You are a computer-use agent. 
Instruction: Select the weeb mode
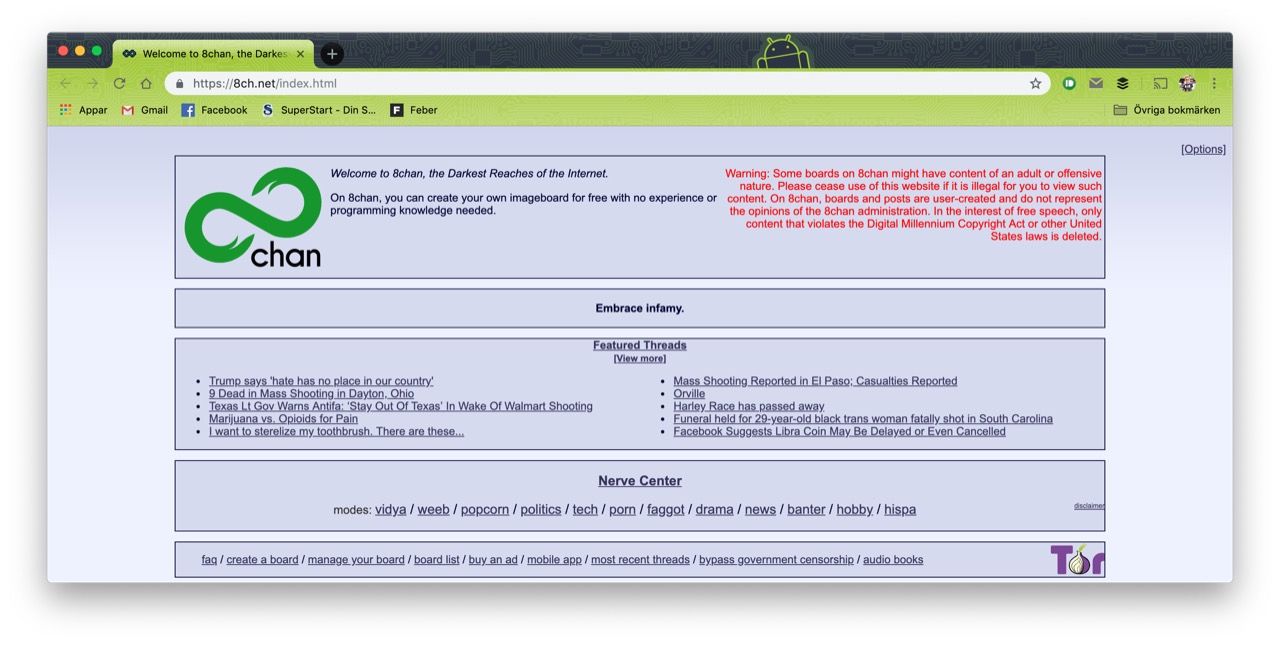[x=434, y=509]
